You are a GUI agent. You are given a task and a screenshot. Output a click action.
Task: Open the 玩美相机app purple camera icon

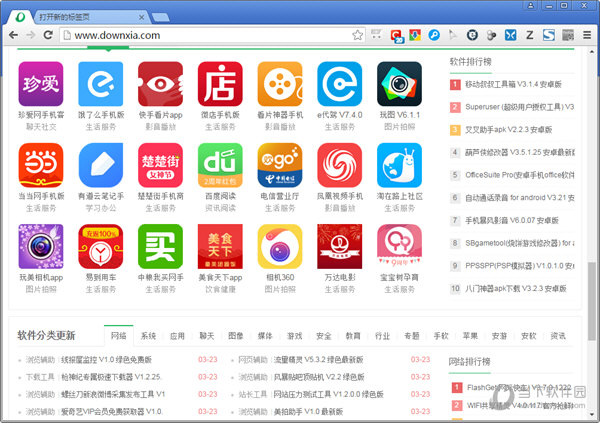41,247
